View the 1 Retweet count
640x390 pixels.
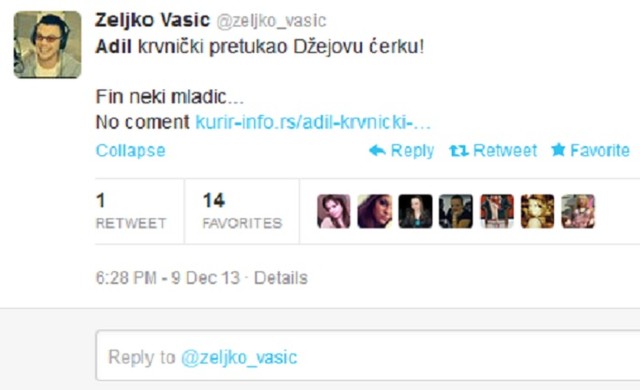[x=131, y=211]
